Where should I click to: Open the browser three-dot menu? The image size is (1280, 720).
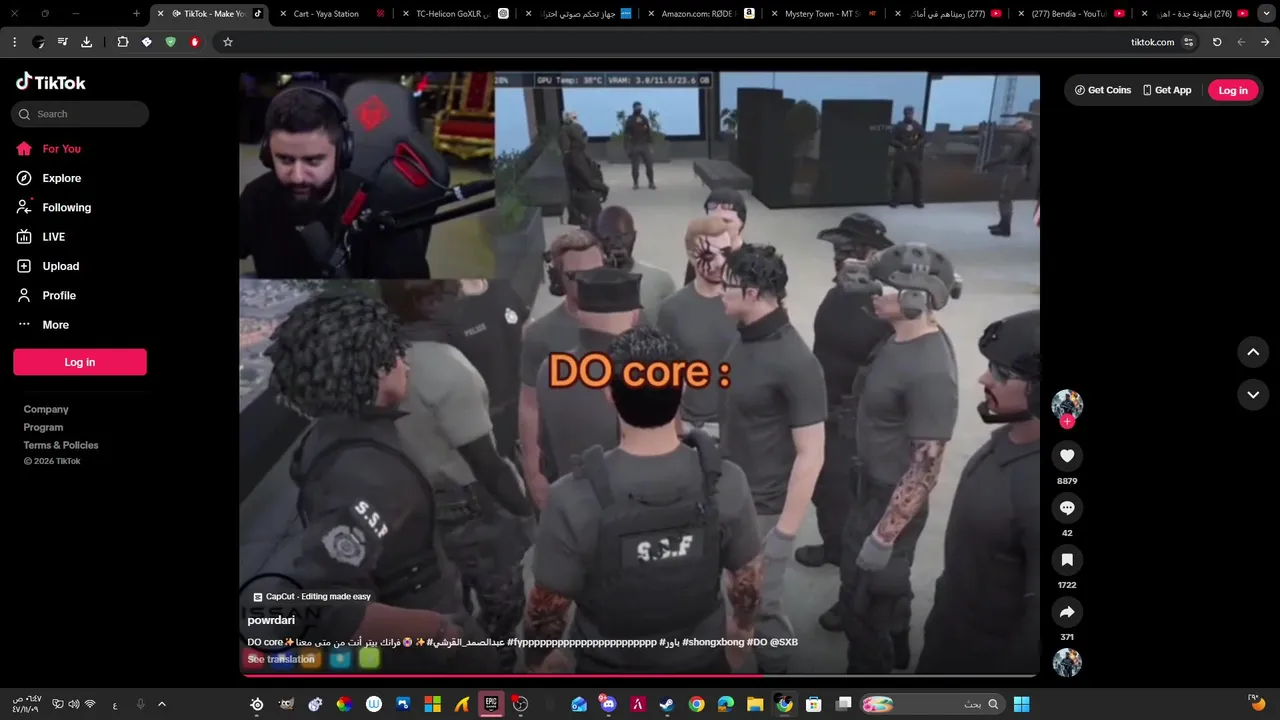click(14, 42)
